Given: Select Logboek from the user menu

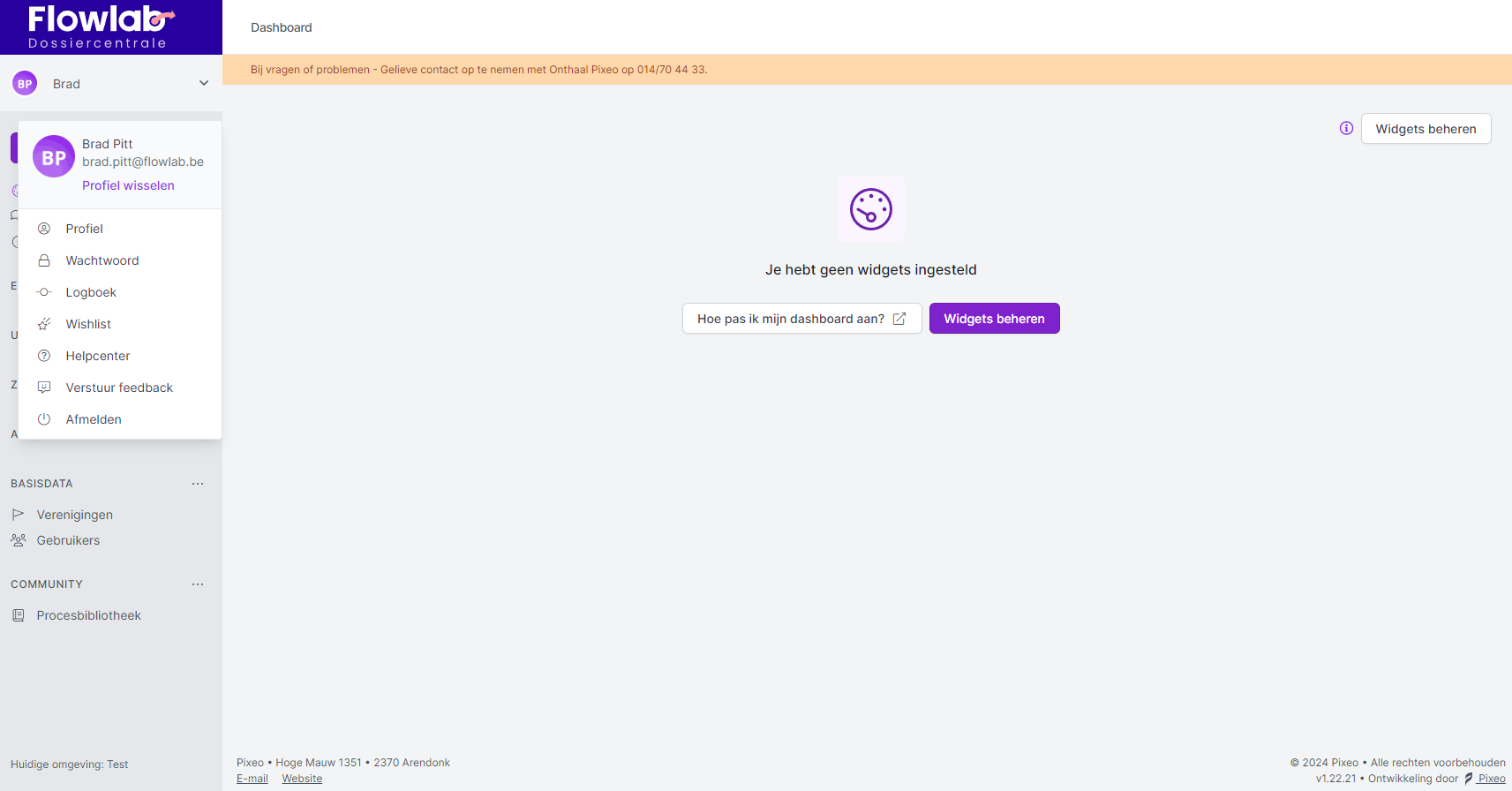Looking at the screenshot, I should pos(91,292).
